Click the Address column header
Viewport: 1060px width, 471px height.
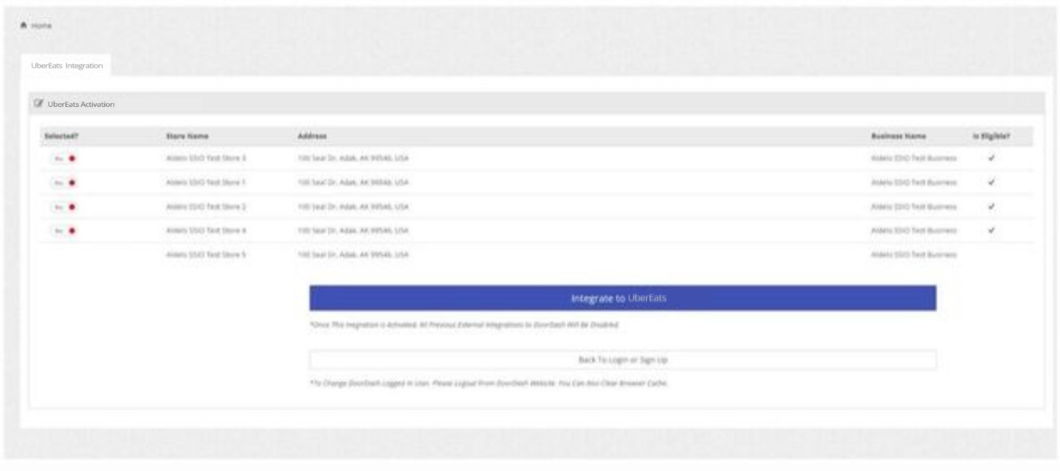(x=312, y=137)
